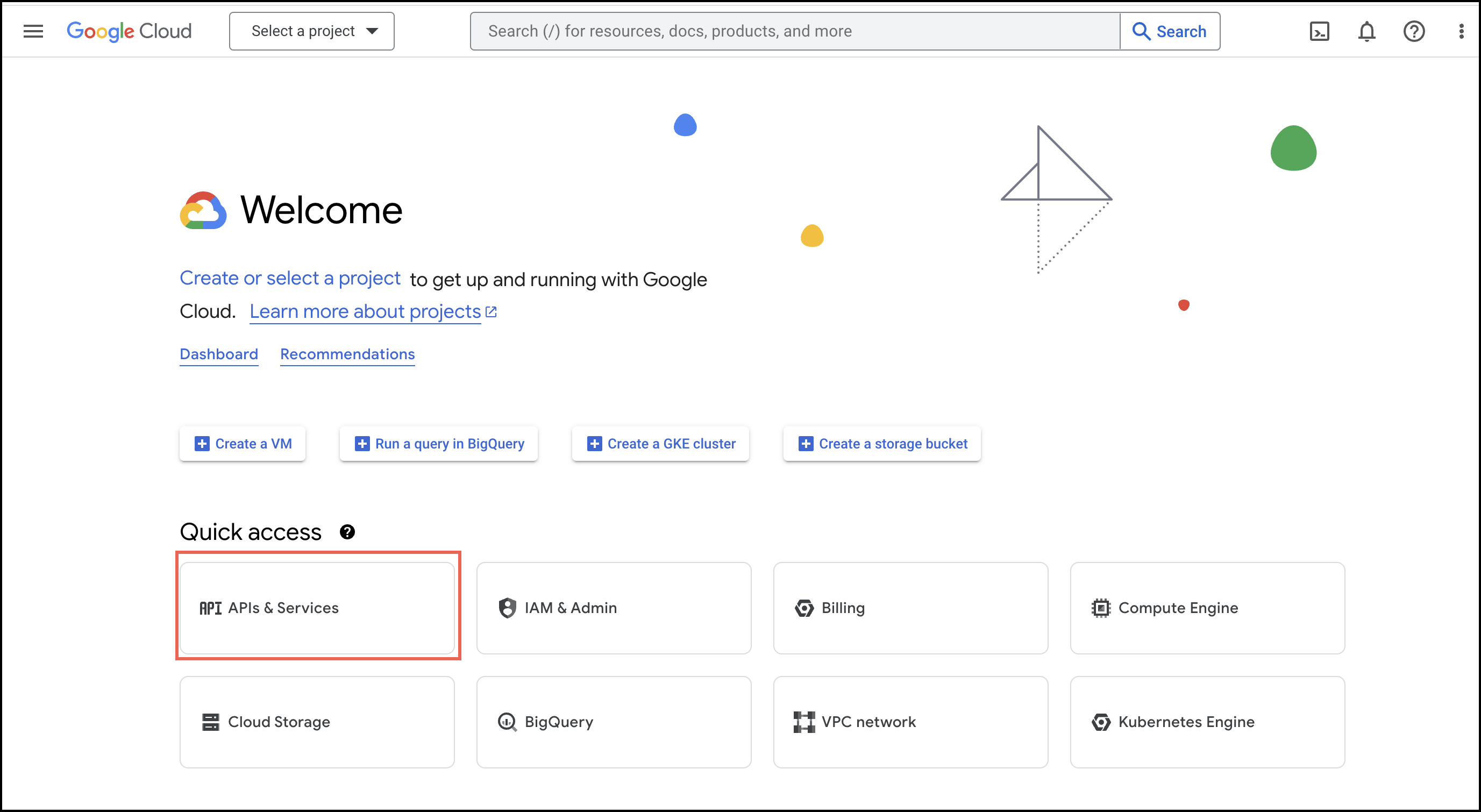This screenshot has height=812, width=1481.
Task: Click plus icon on Create a GKE cluster
Action: pos(594,444)
